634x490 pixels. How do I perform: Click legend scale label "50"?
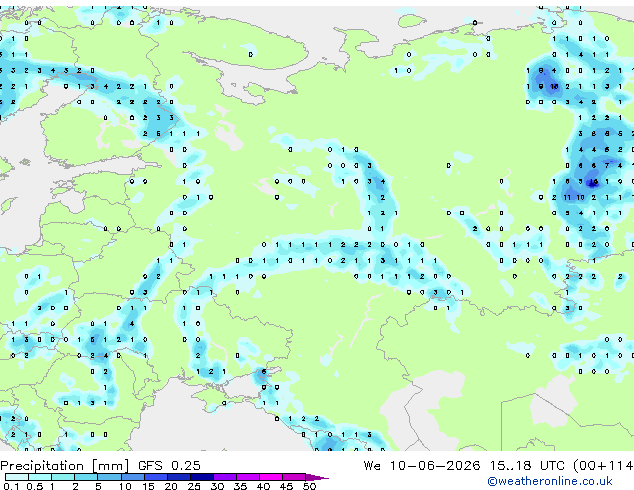[309, 486]
